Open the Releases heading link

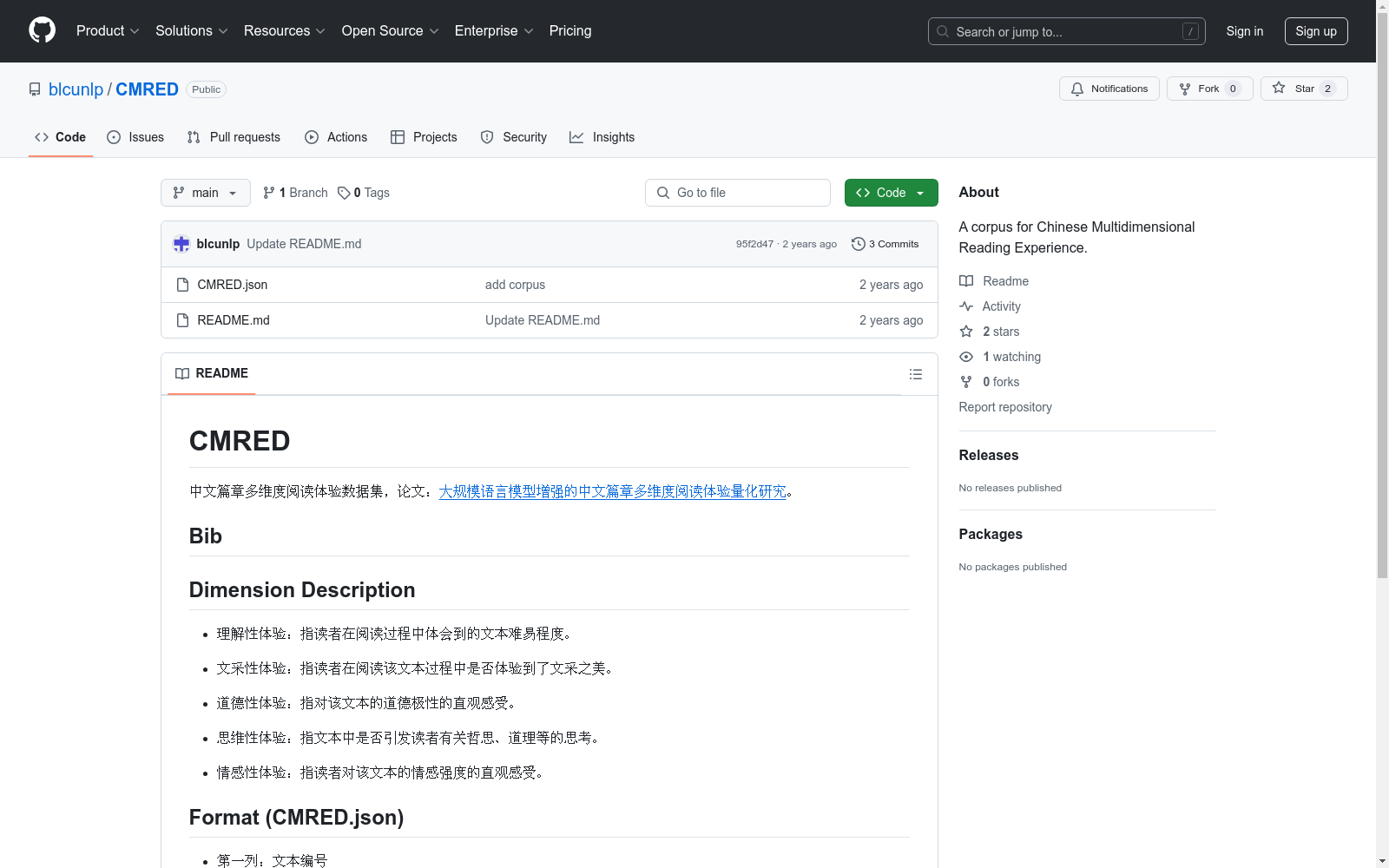[989, 455]
